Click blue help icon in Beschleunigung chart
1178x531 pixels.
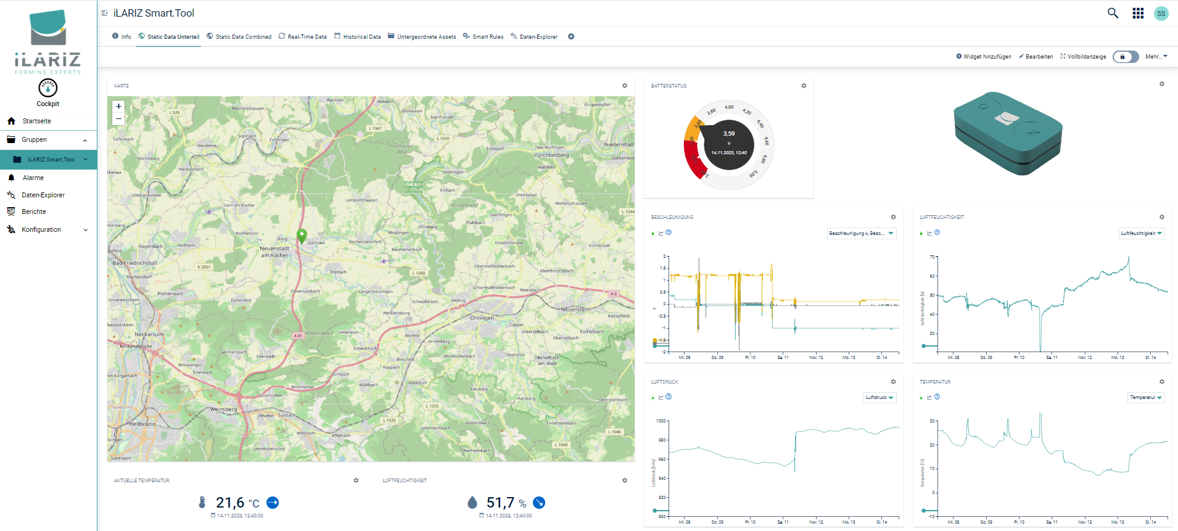pos(669,233)
